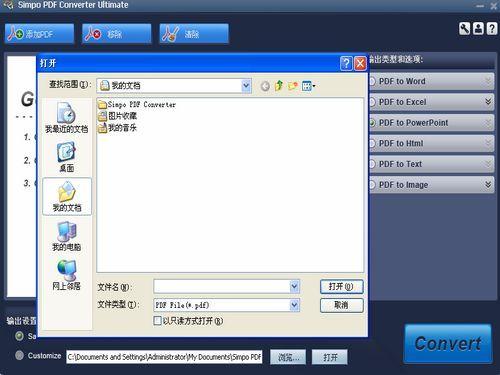Viewport: 500px width, 375px height.
Task: Expand the PDF to Word options chevron
Action: [x=488, y=81]
